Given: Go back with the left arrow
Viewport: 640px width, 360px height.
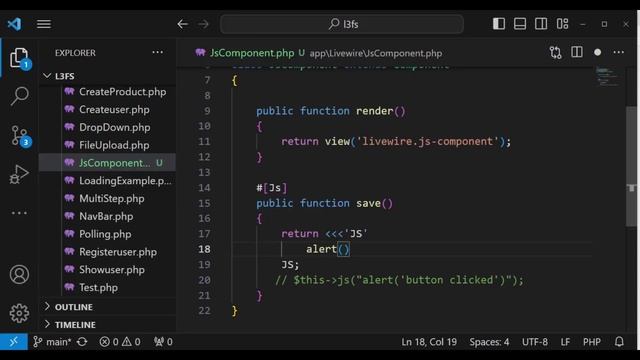Looking at the screenshot, I should coord(182,24).
